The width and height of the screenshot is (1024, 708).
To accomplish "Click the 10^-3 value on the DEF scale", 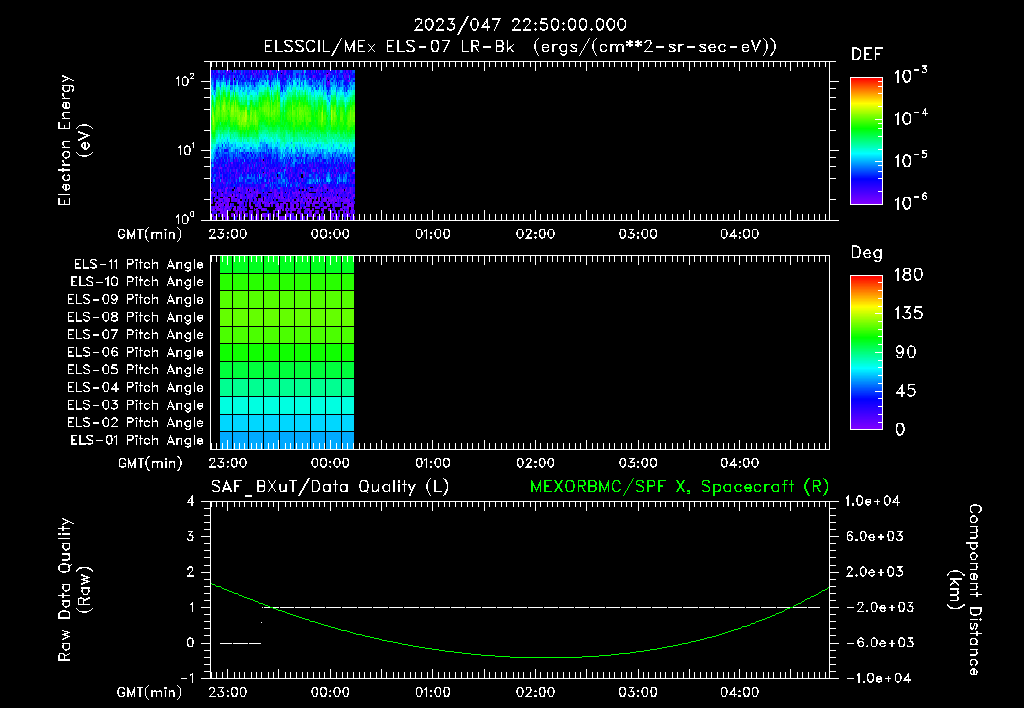I will point(910,76).
